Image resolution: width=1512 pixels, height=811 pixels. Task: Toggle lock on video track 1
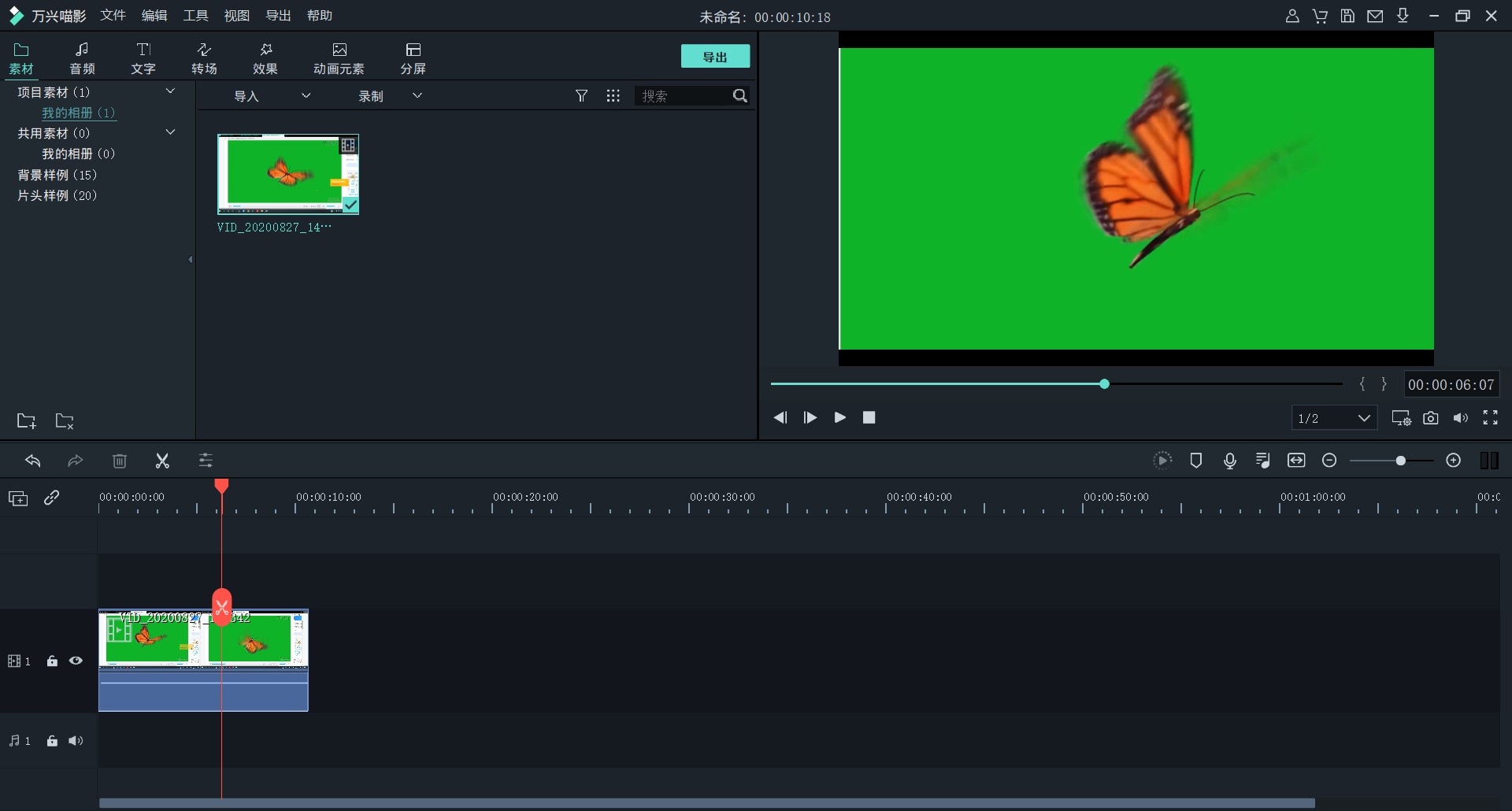click(52, 661)
